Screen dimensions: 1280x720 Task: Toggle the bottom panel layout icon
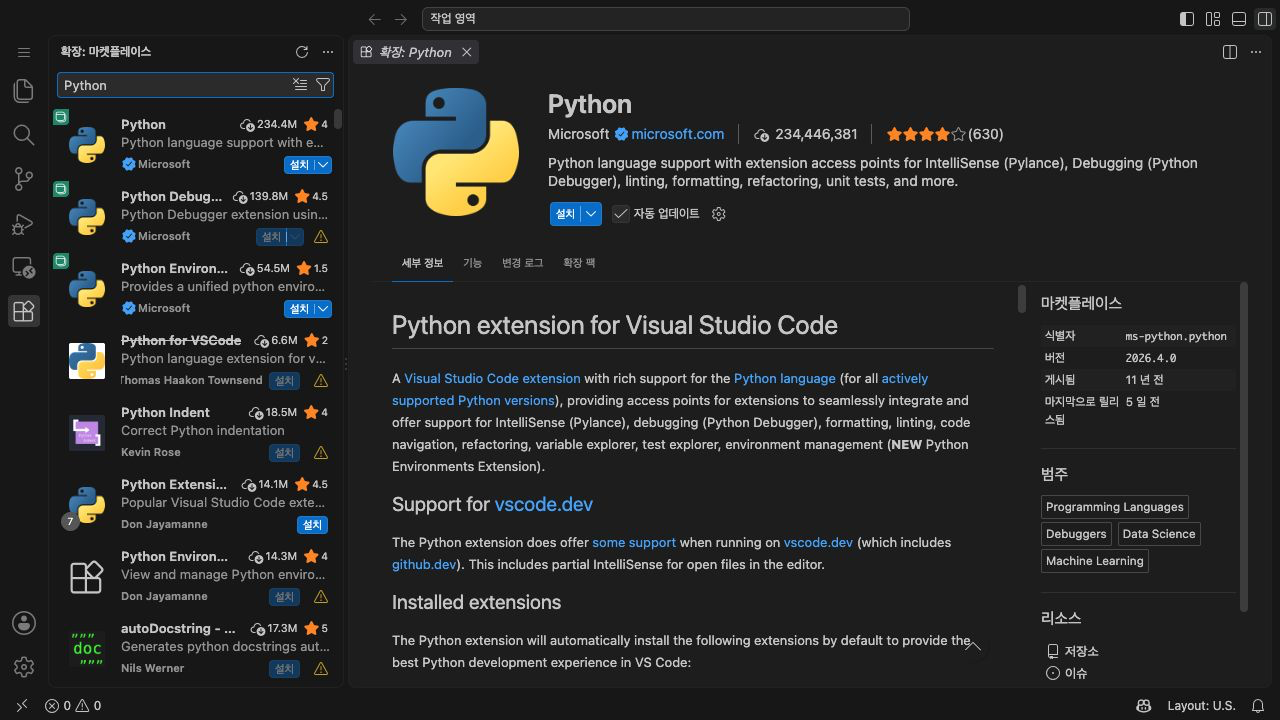(1239, 19)
